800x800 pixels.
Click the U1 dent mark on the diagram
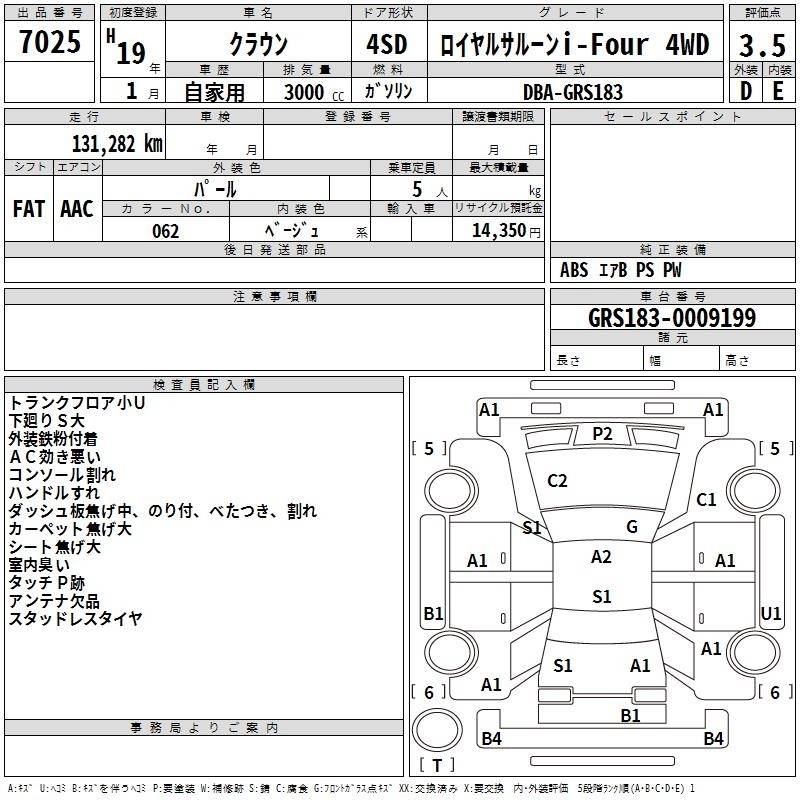point(771,613)
